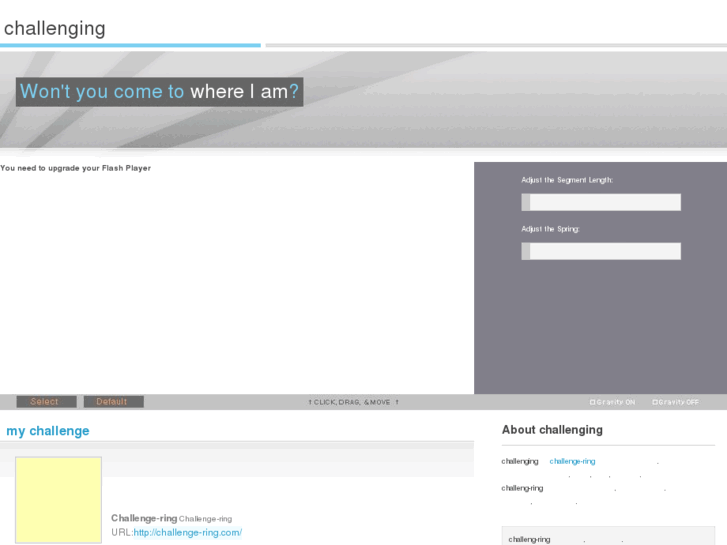Open the http://challenge-ring.com/ URL link
Image resolution: width=727 pixels, height=545 pixels.
188,532
